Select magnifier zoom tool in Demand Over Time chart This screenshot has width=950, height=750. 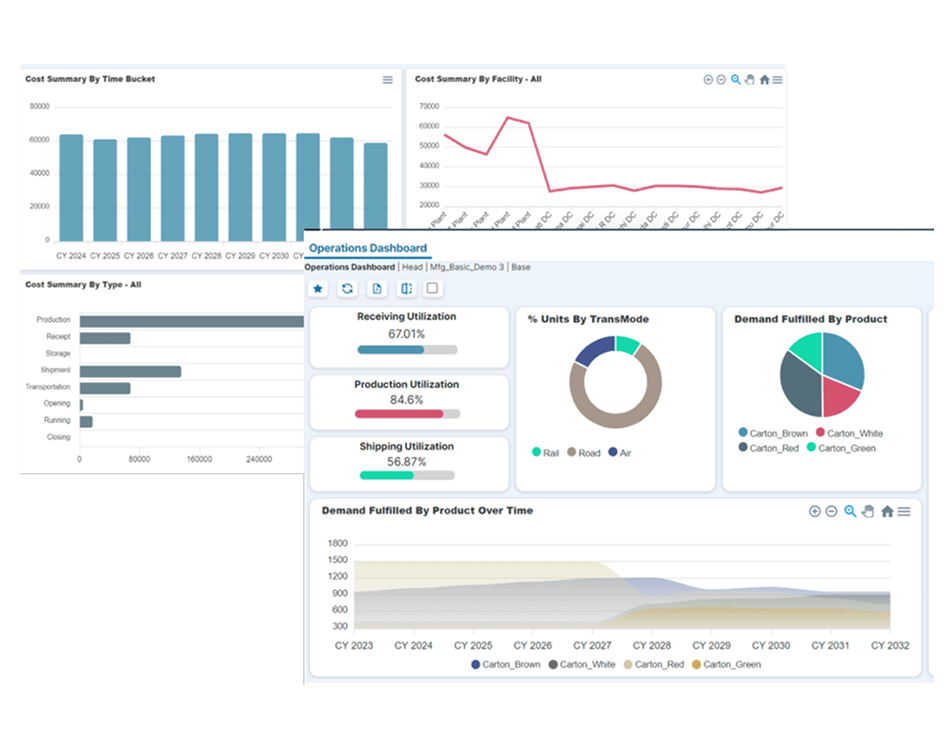pos(850,511)
